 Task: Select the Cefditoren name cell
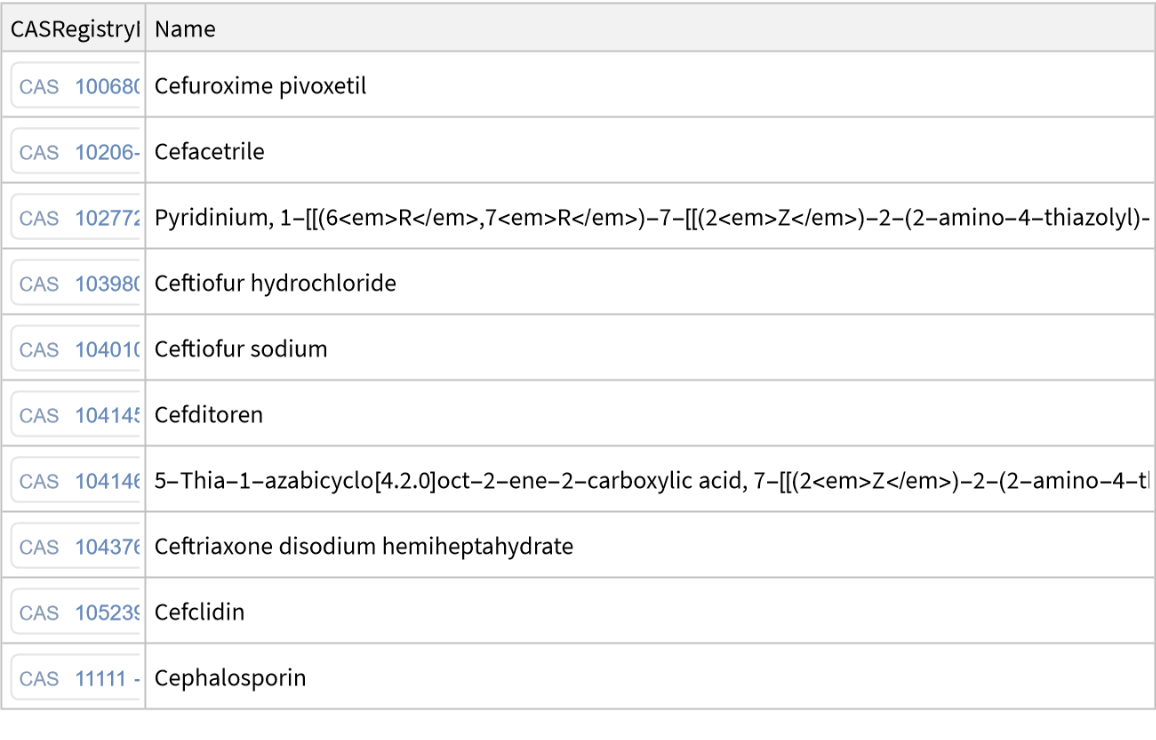tap(209, 415)
